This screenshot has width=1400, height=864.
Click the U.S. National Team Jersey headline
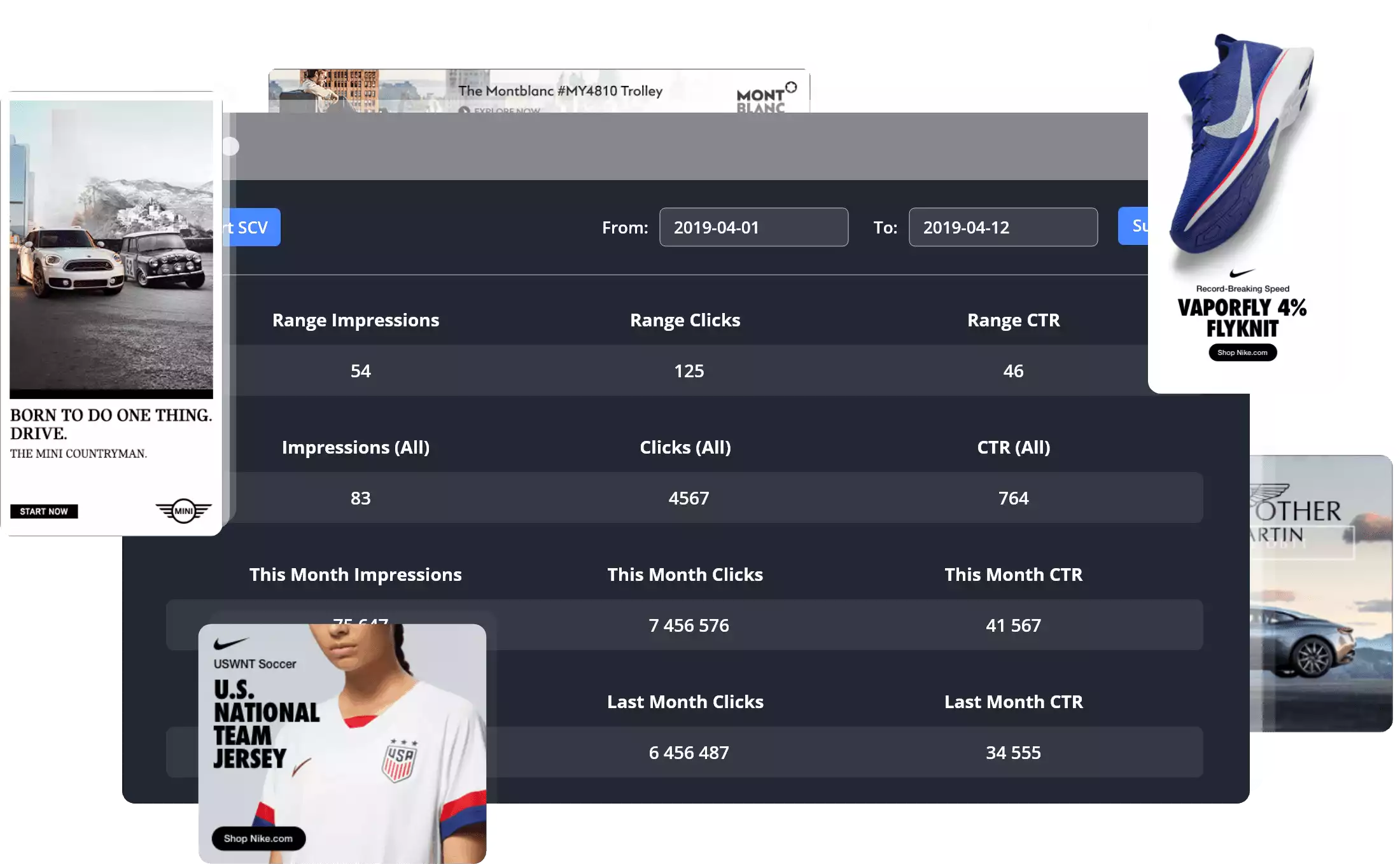(x=266, y=724)
